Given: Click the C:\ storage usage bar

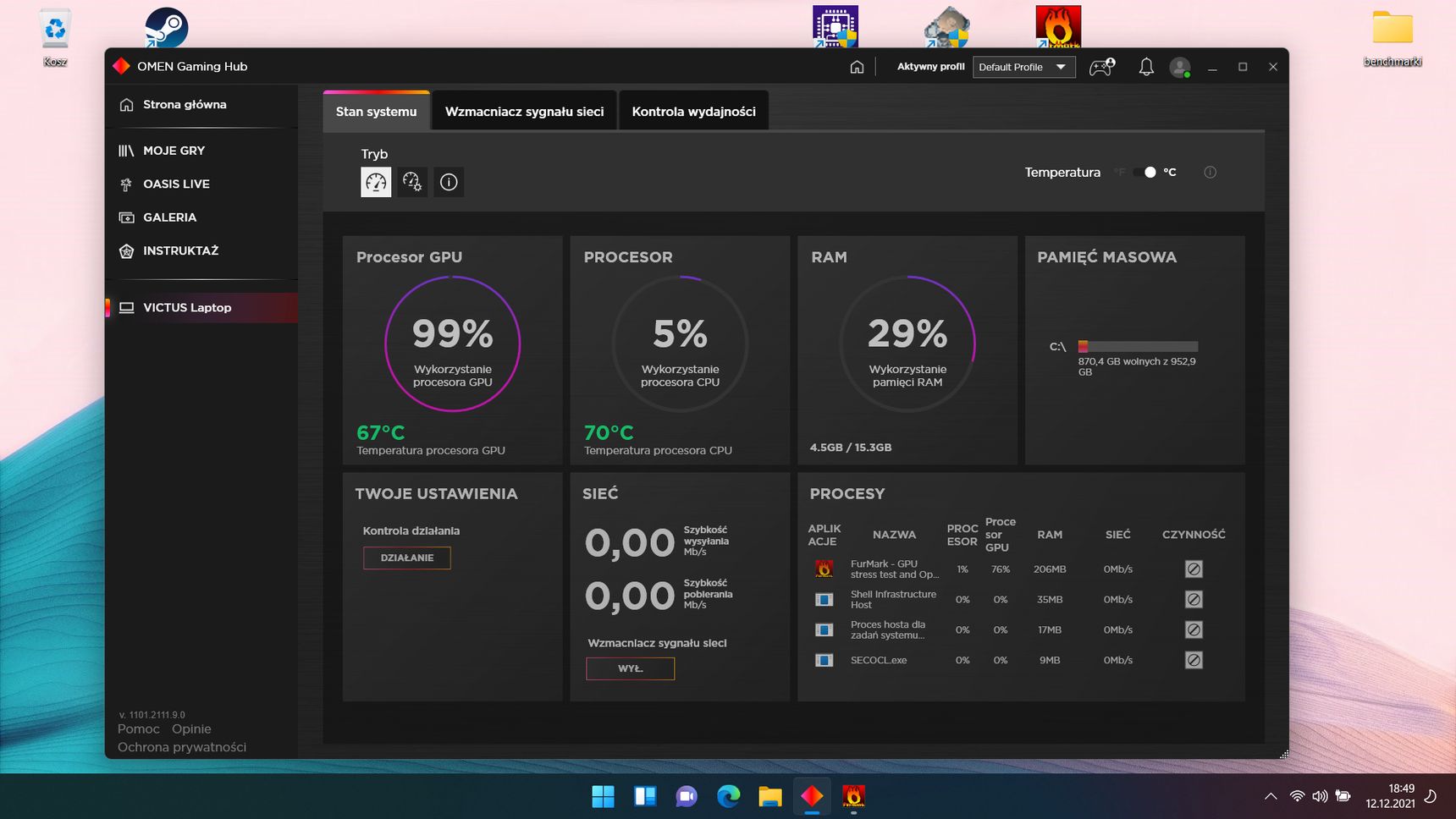Looking at the screenshot, I should (x=1138, y=346).
